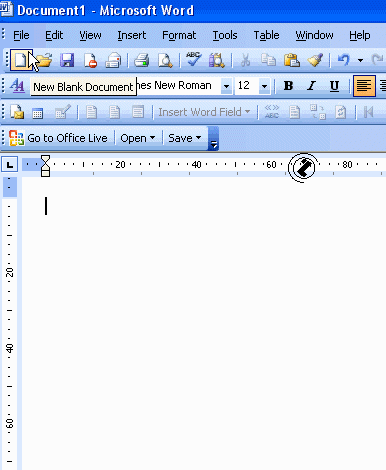Open the View menu

[x=90, y=35]
